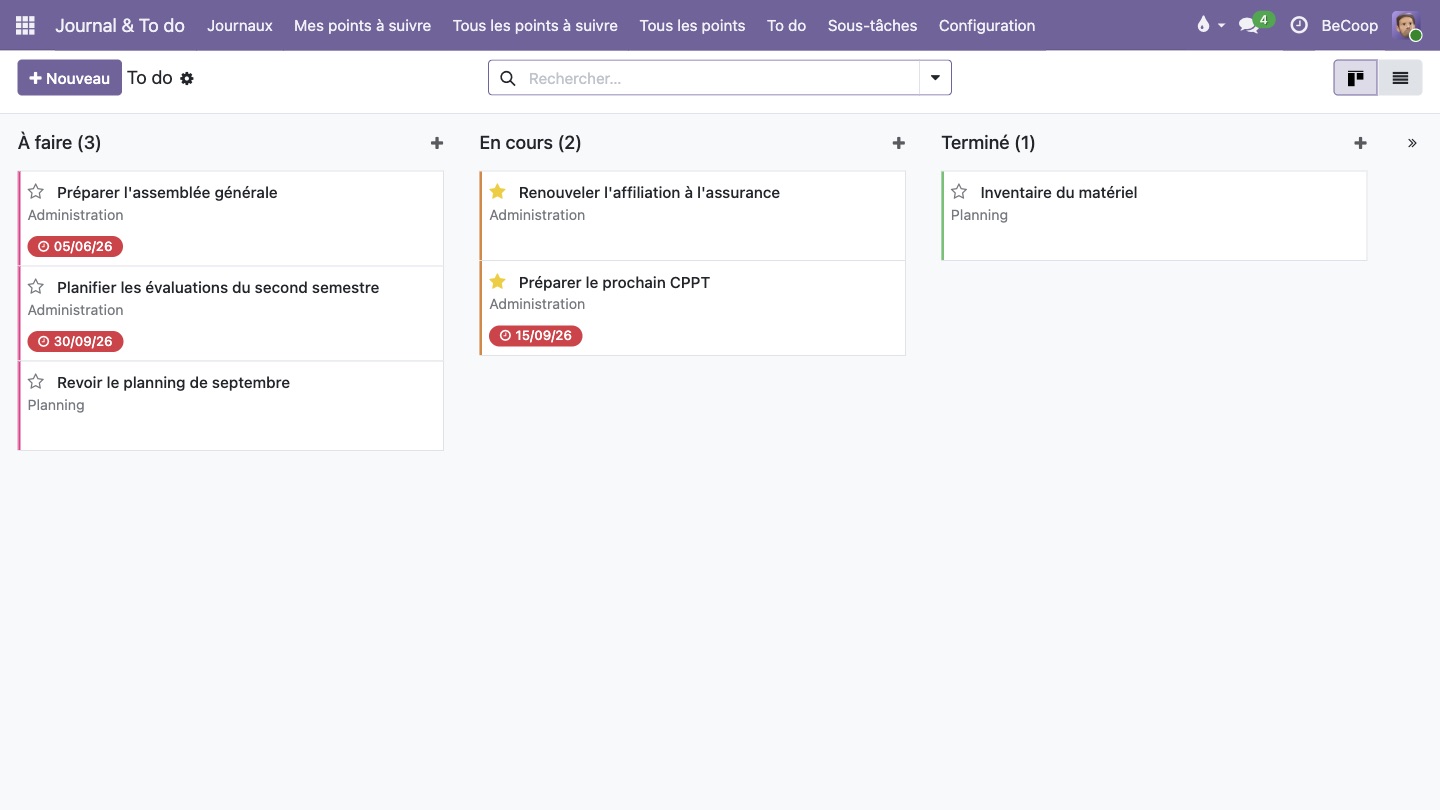Open the conversations icon with 4 badge
Viewport: 1440px width, 810px height.
pos(1256,24)
